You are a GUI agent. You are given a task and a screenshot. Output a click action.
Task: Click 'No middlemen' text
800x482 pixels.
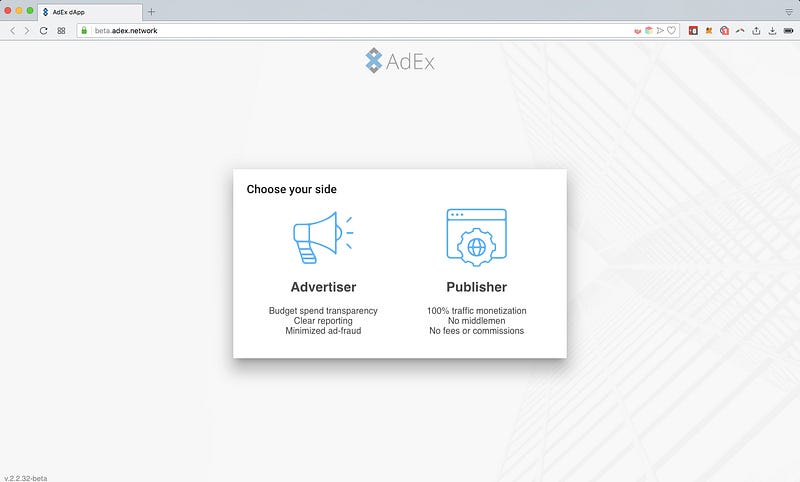[477, 321]
